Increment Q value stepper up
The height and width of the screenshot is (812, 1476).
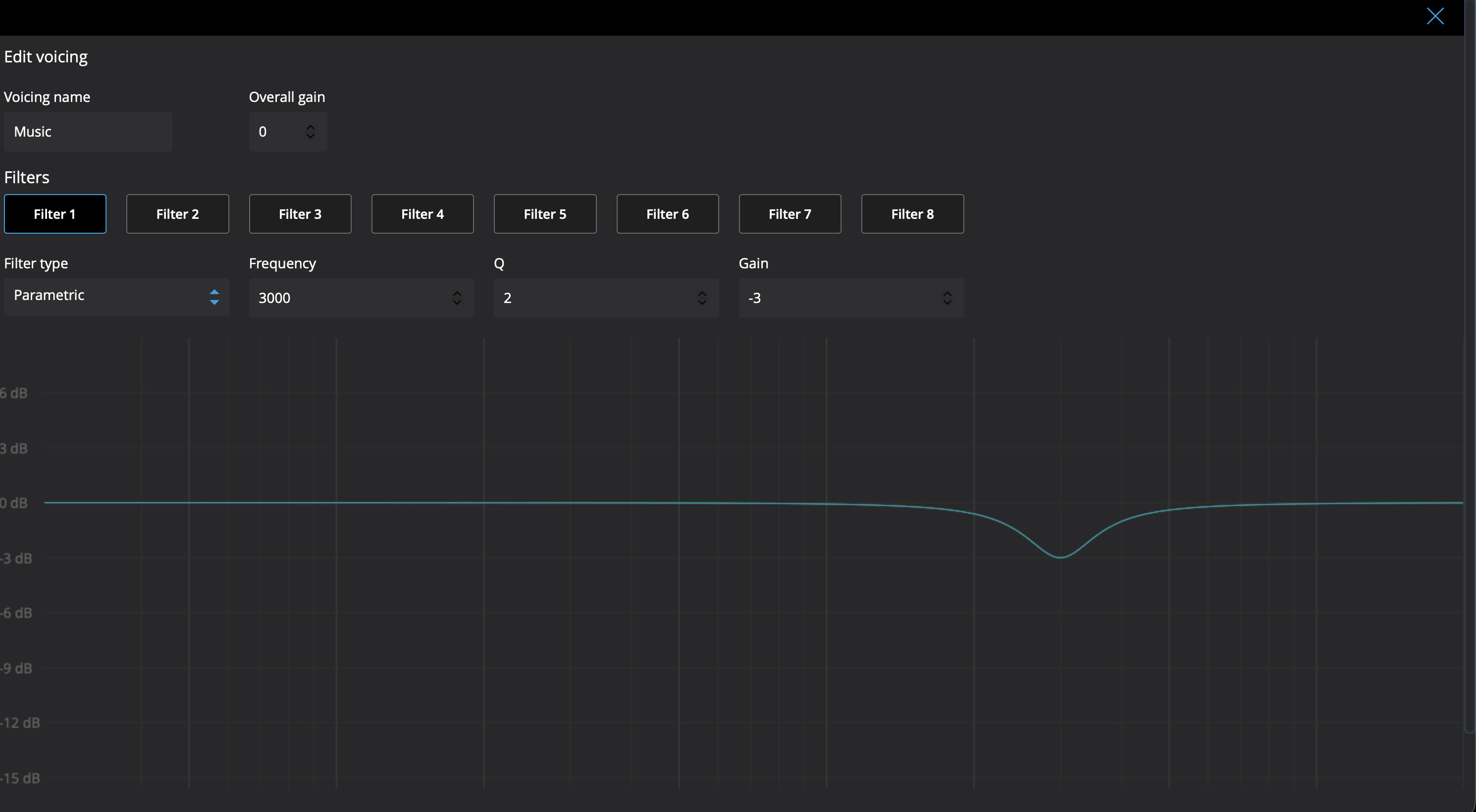coord(702,293)
